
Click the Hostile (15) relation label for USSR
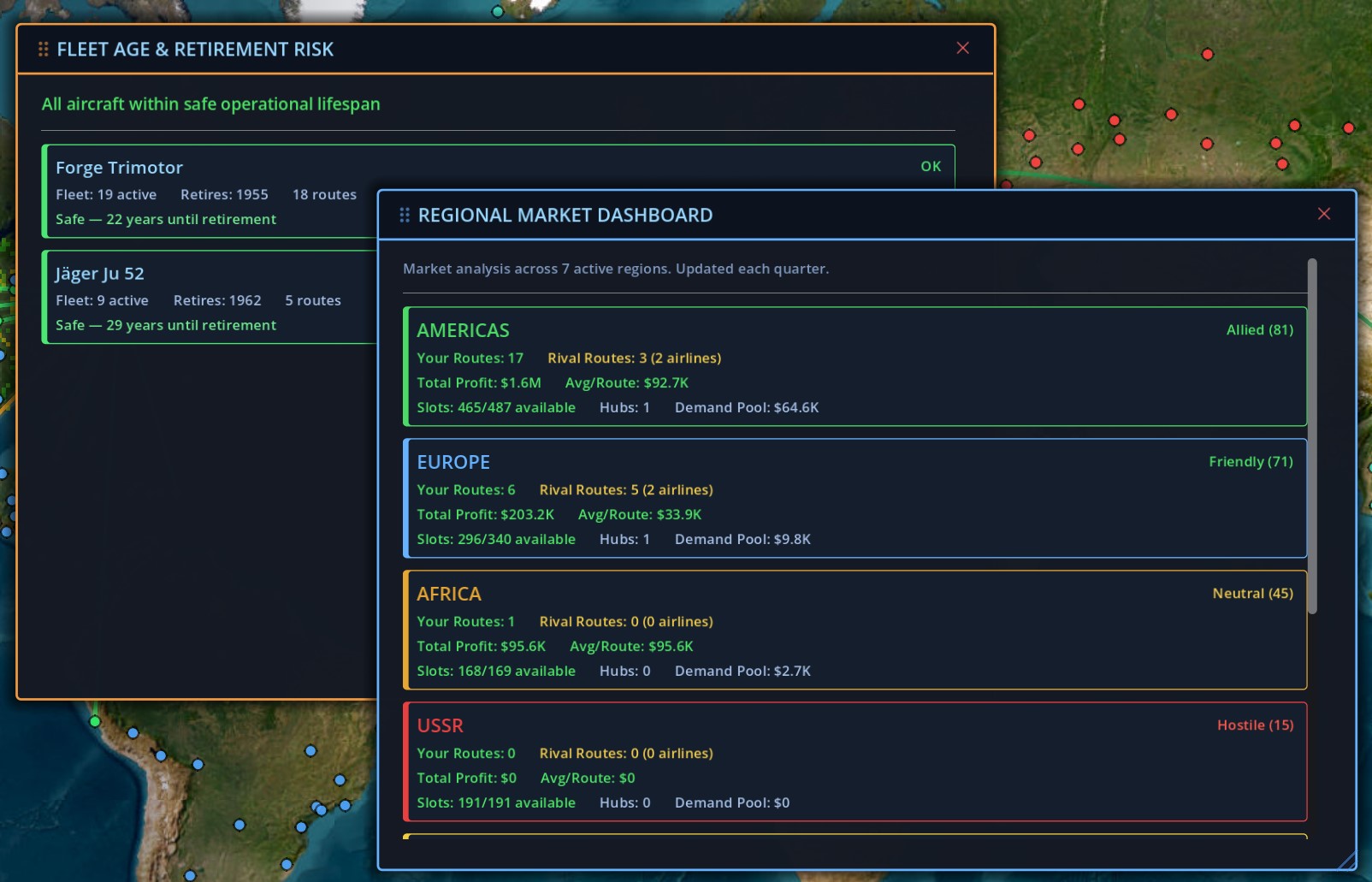pos(1255,725)
